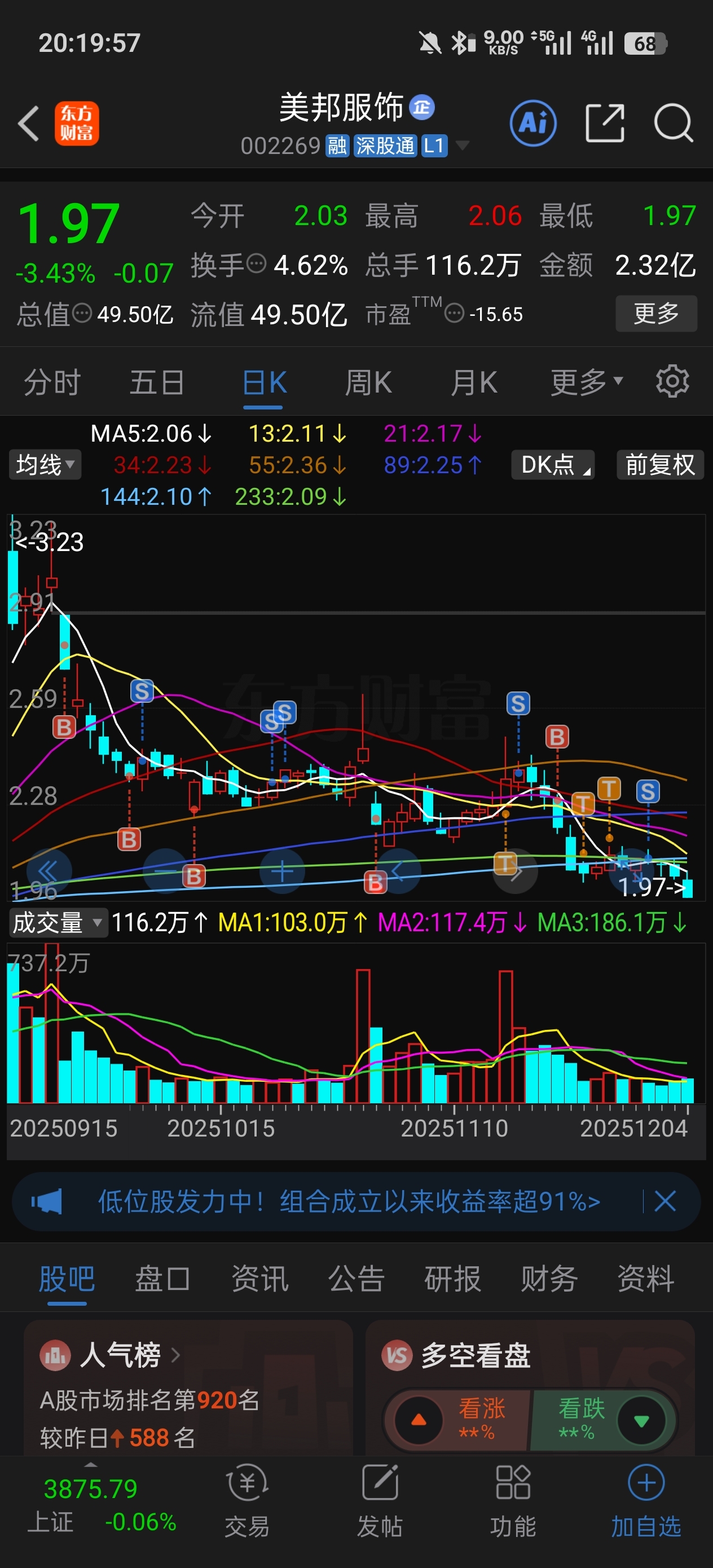Open chart settings gear icon

(x=672, y=382)
